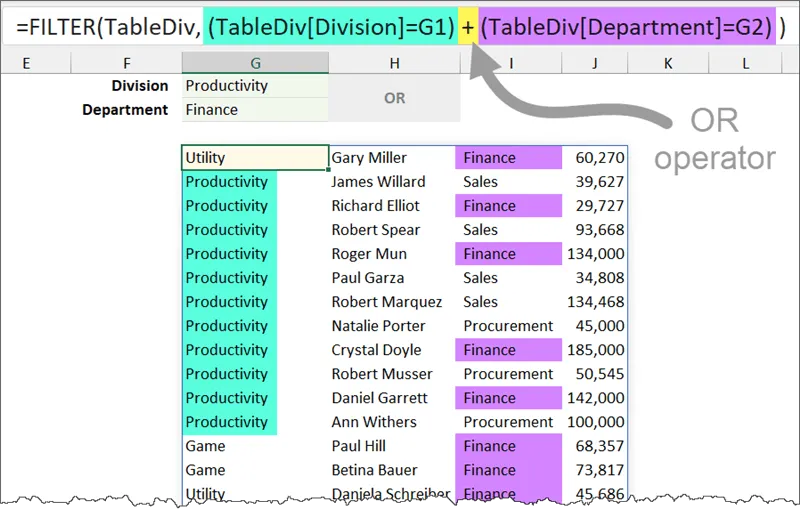Viewport: 800px width, 509px height.
Task: Select column H header
Action: click(x=394, y=63)
